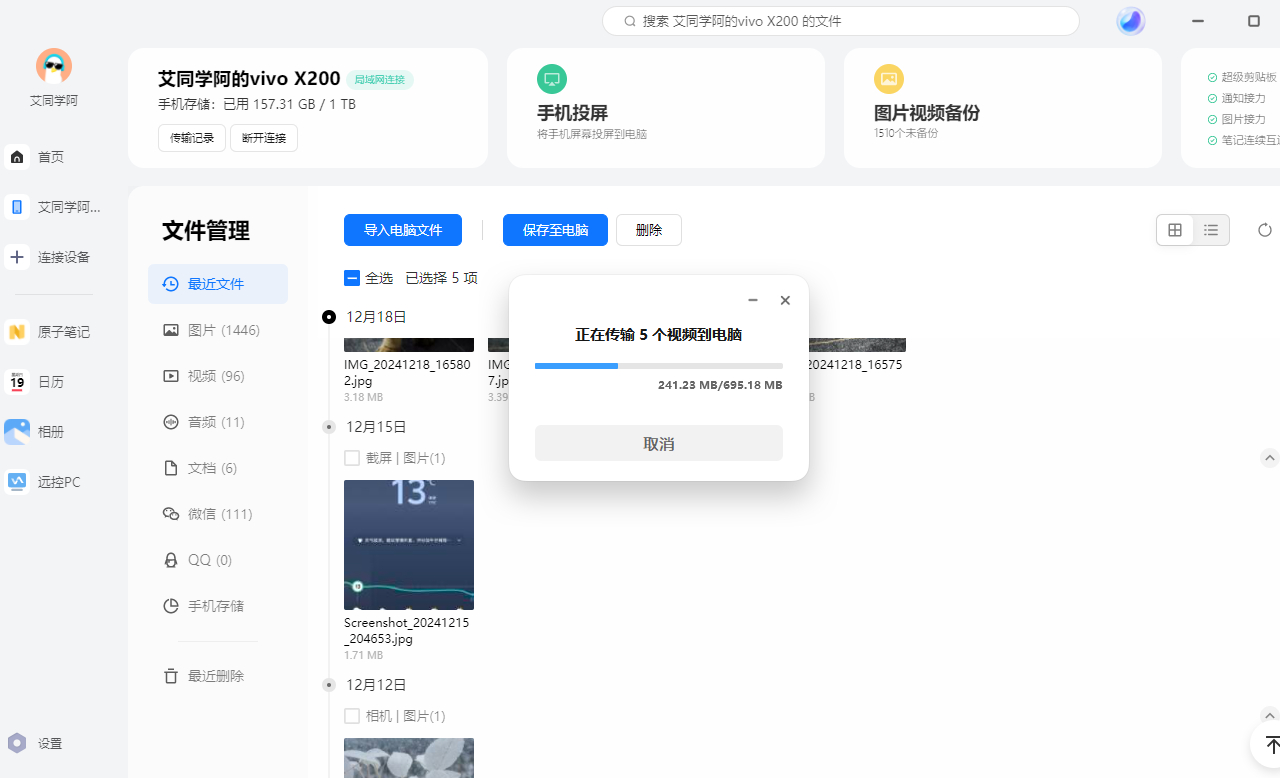Collapse the 12月15日 group
Image resolution: width=1280 pixels, height=778 pixels.
coord(1270,458)
